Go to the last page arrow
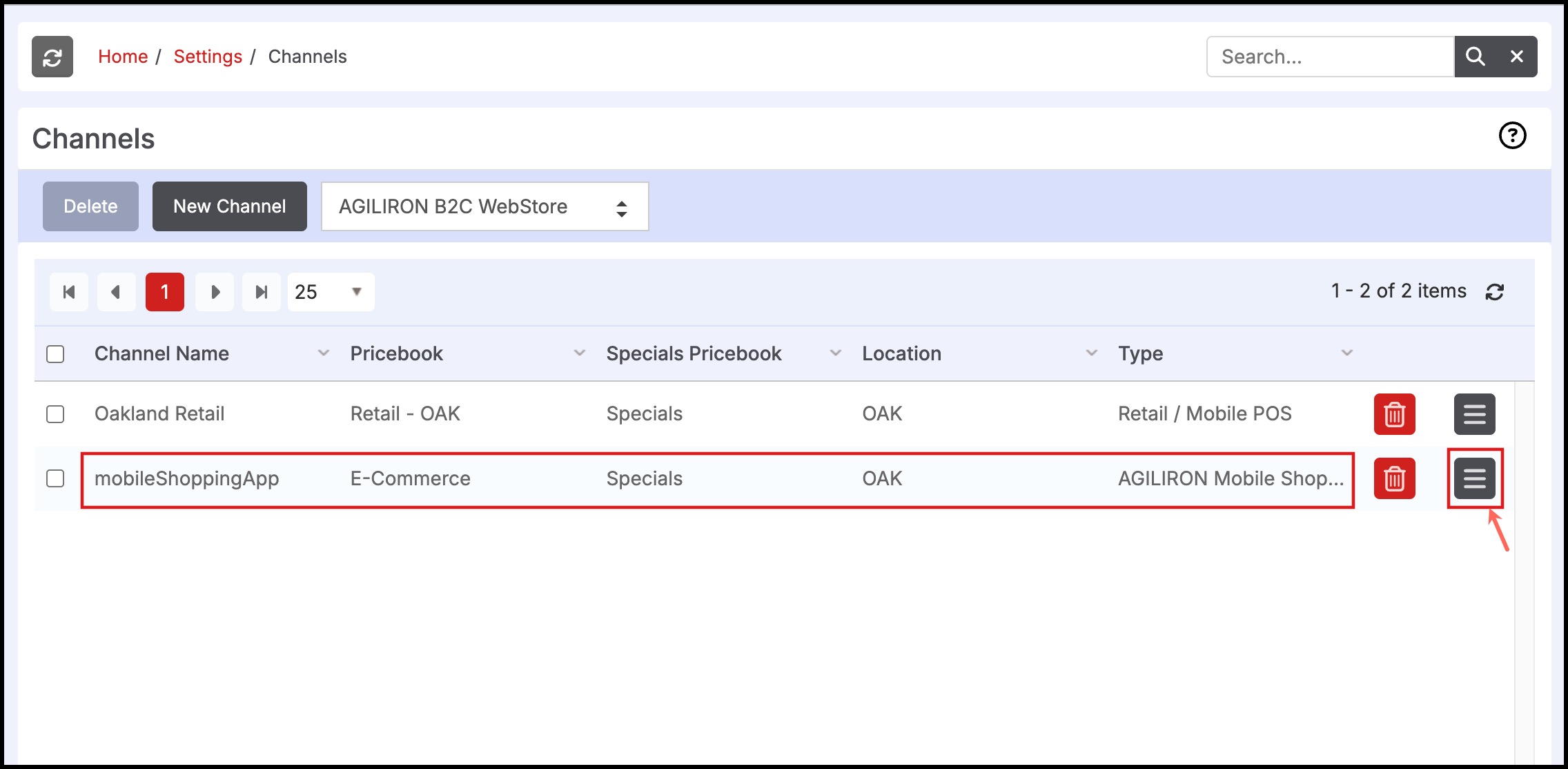The image size is (1568, 769). point(261,292)
